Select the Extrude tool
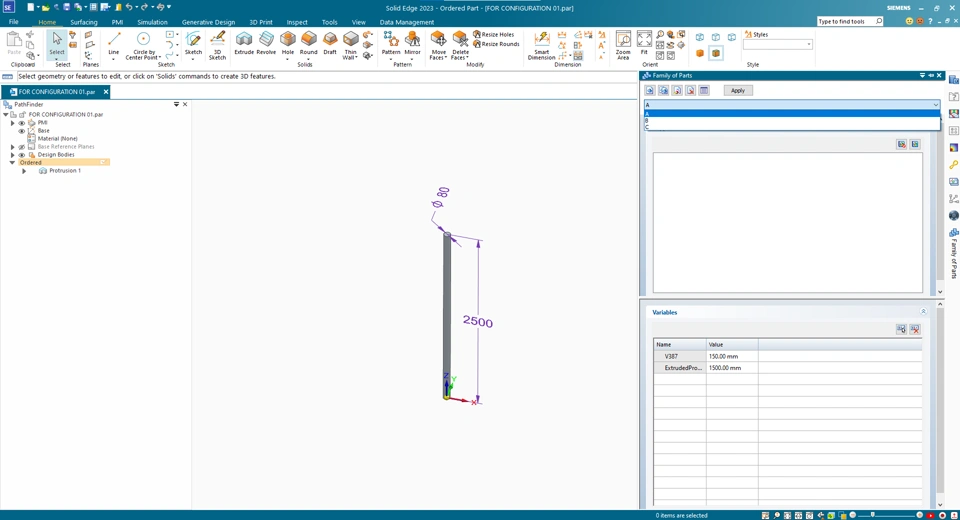960x520 pixels. pos(244,43)
